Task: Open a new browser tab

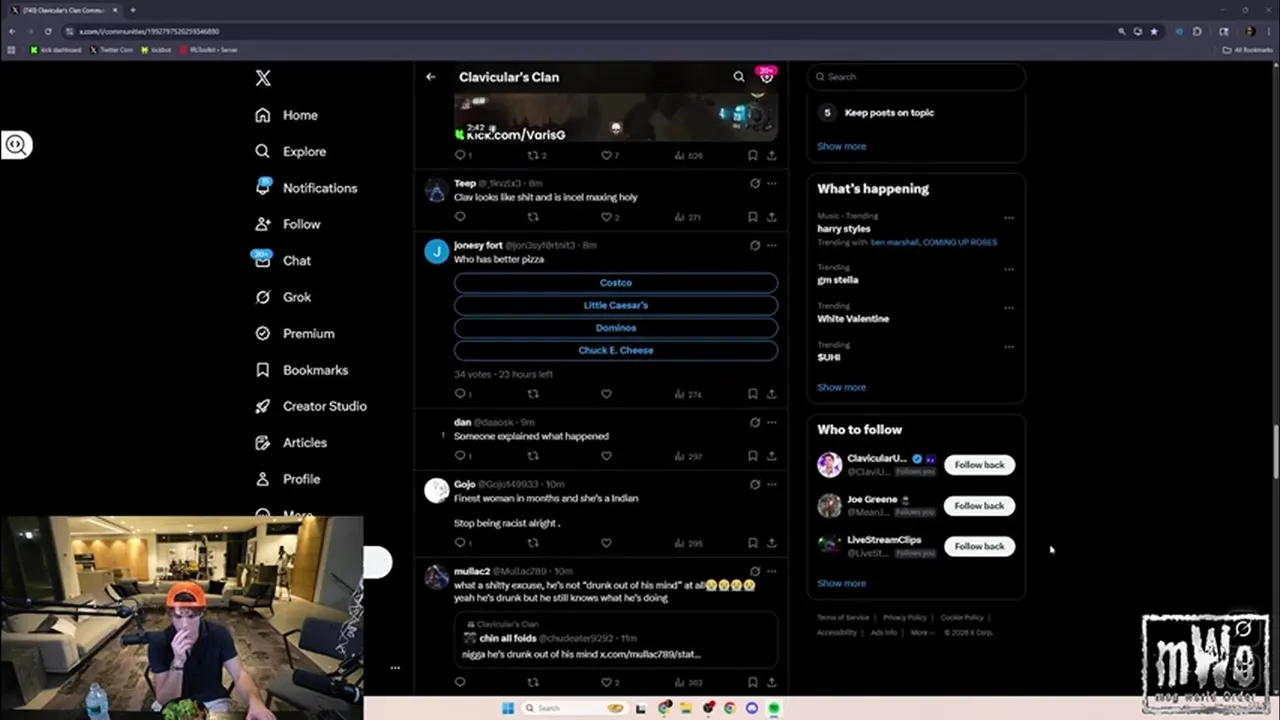Action: pos(133,10)
